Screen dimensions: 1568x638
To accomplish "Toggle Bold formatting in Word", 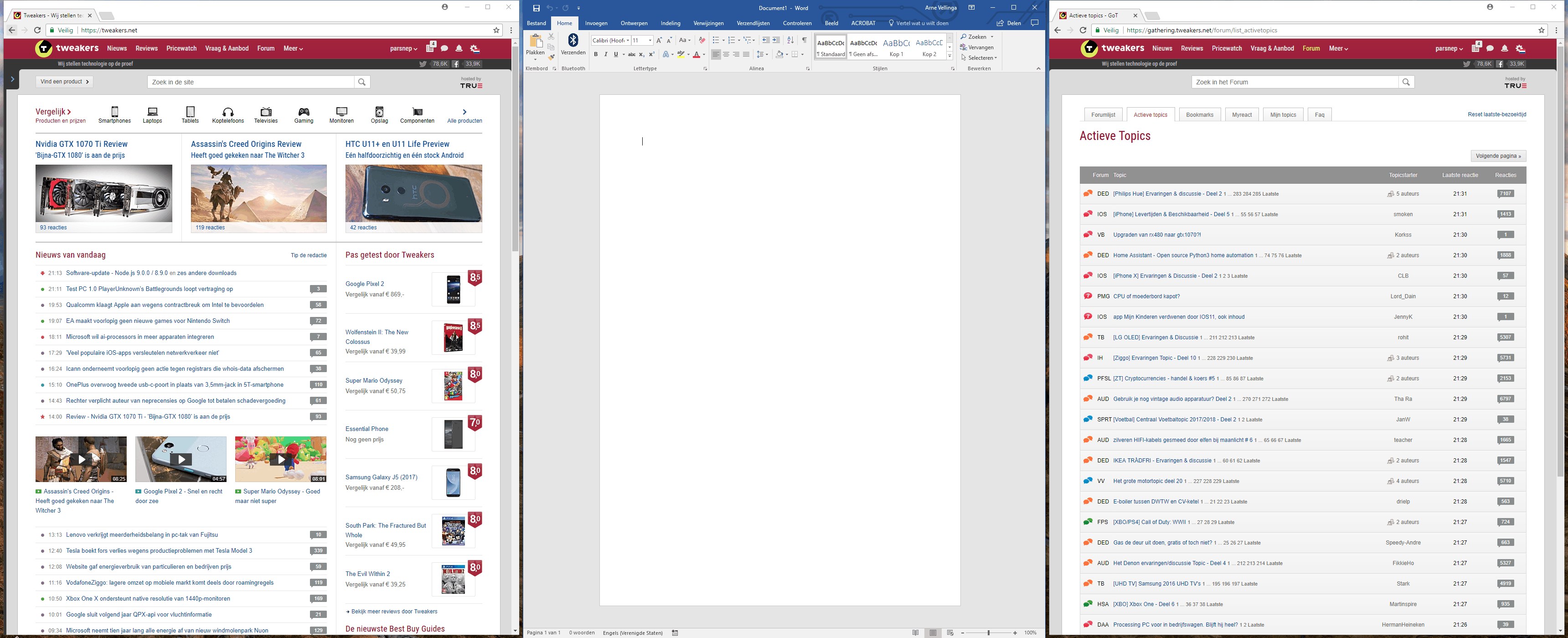I will coord(596,54).
